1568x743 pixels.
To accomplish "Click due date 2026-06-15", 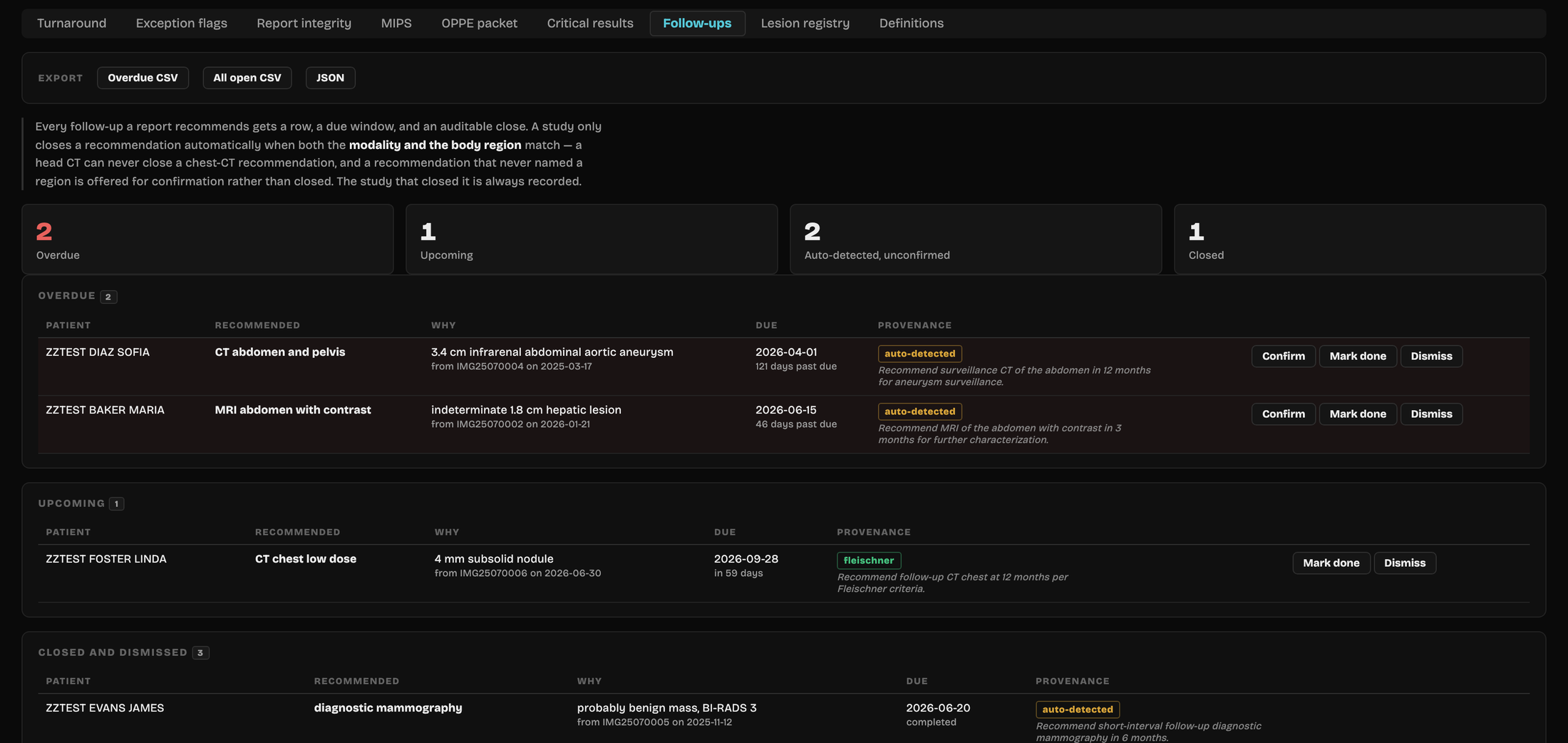I will coord(786,410).
